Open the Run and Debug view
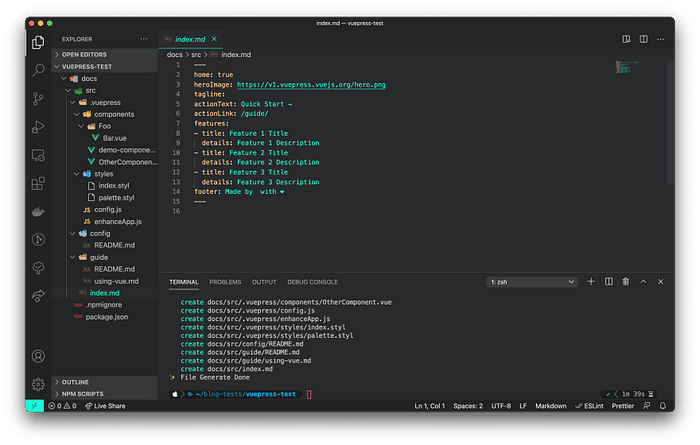This screenshot has width=700, height=445. [39, 127]
